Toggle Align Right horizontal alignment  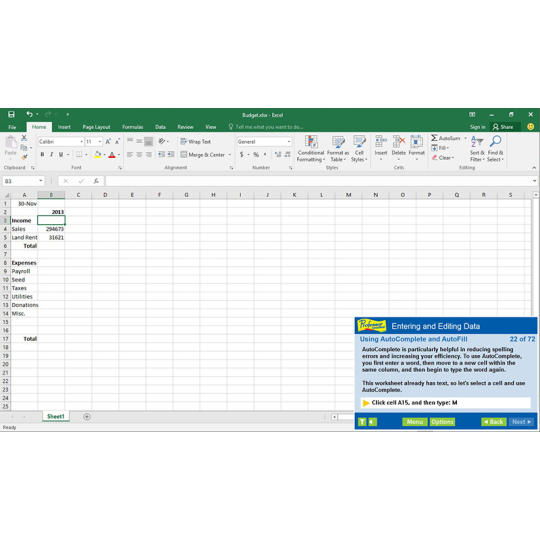coord(149,155)
